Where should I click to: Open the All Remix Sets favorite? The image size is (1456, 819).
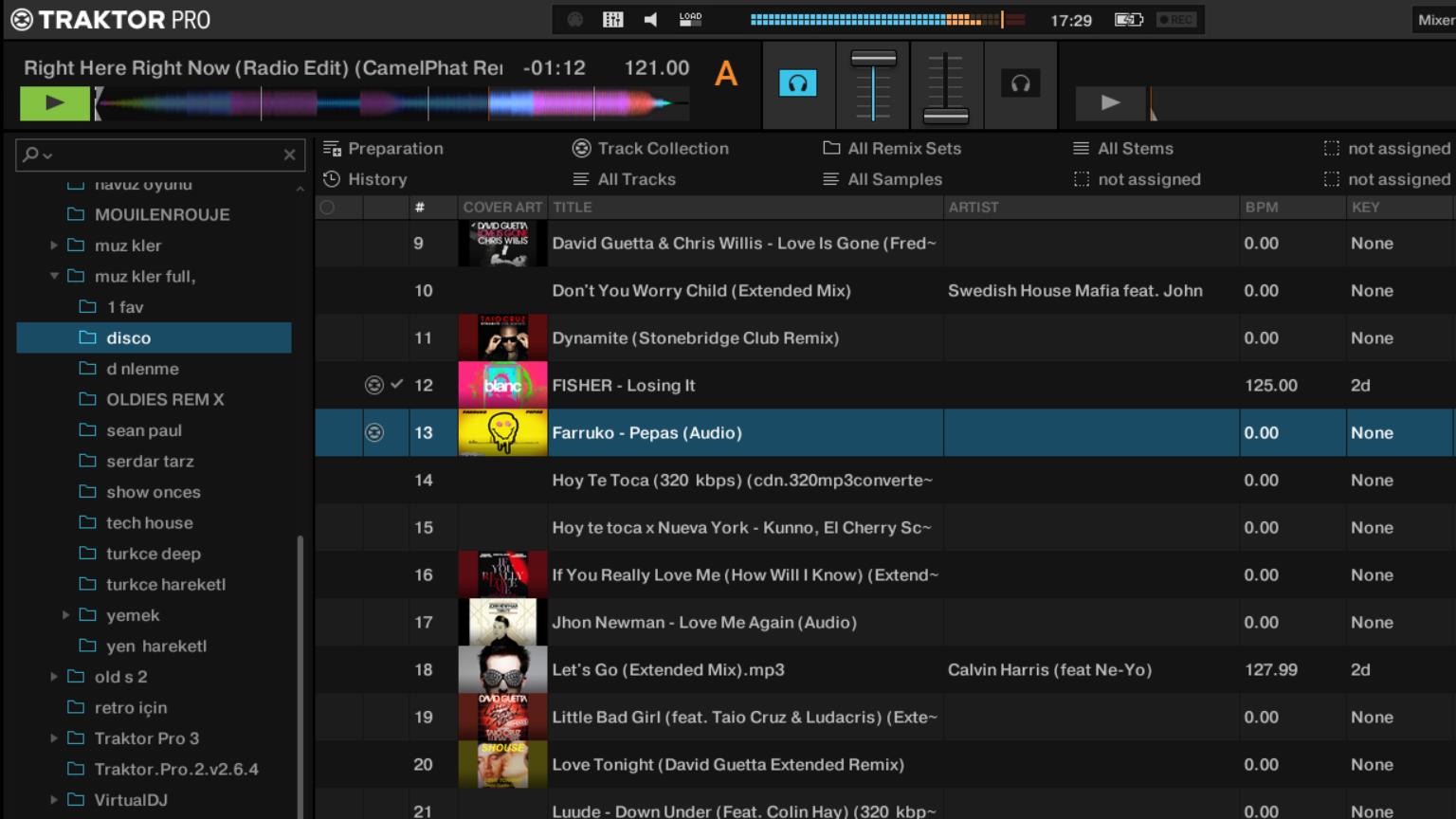903,149
